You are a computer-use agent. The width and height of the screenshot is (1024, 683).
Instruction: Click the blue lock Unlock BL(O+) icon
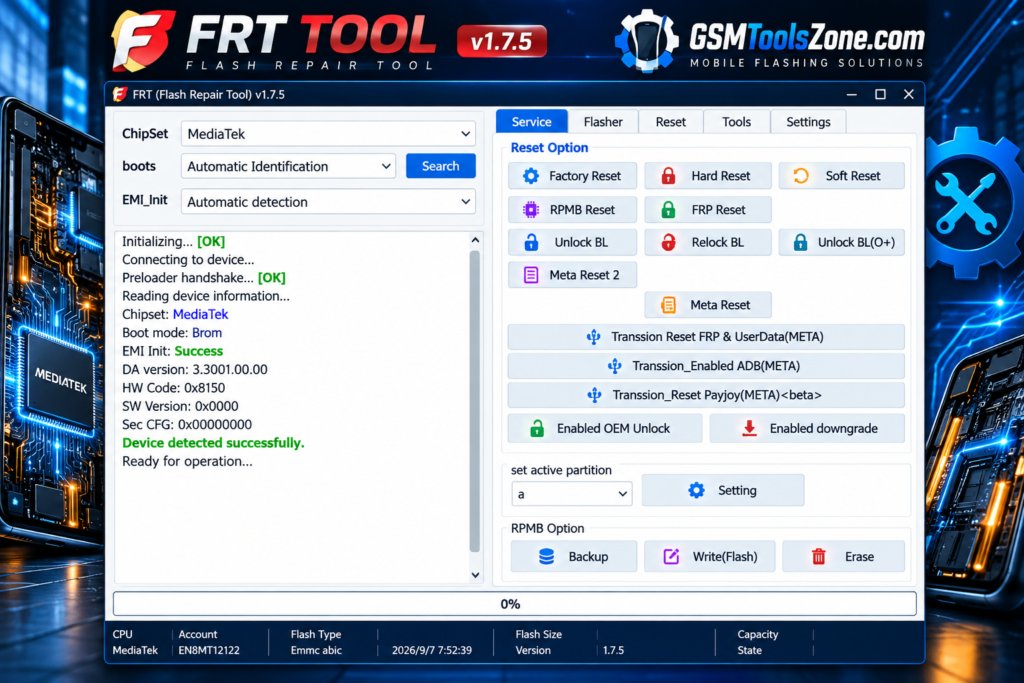pyautogui.click(x=800, y=242)
